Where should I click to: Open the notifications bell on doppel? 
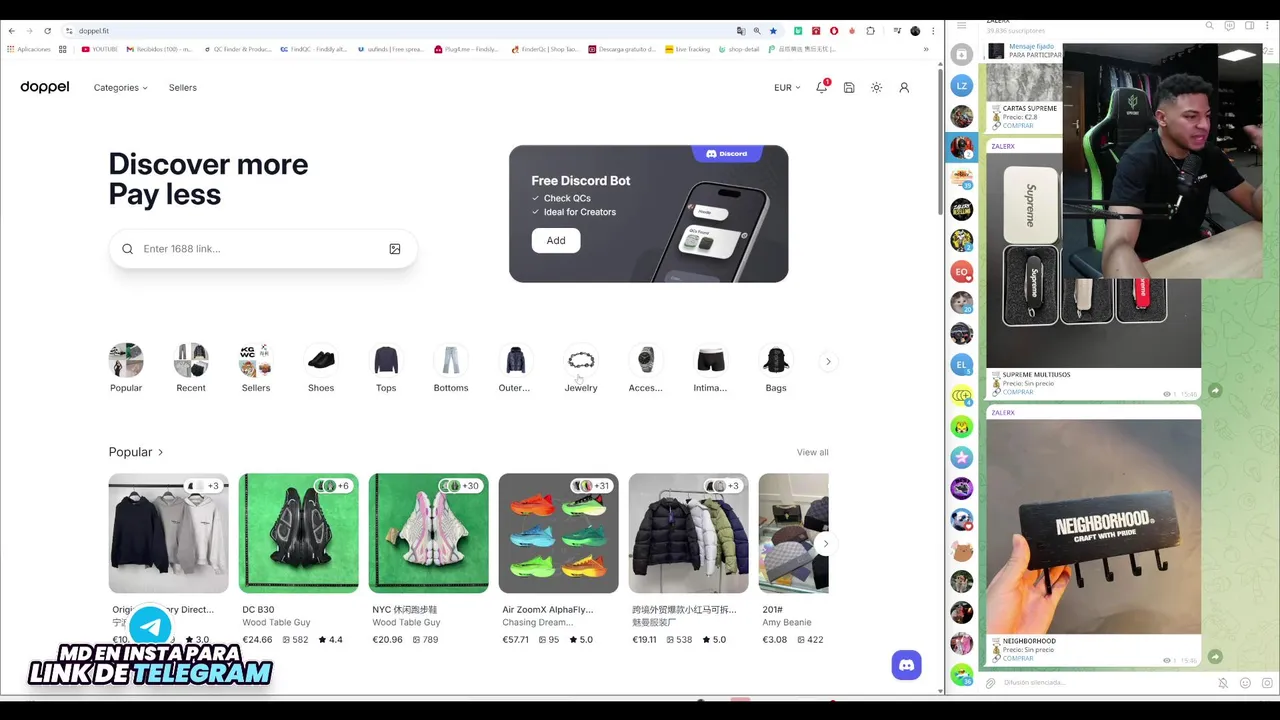tap(822, 87)
